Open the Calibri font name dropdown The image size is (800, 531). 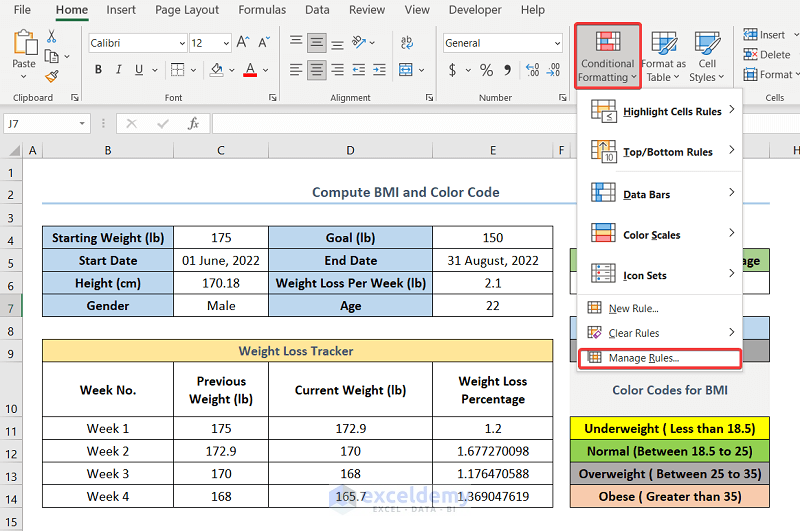[x=181, y=43]
